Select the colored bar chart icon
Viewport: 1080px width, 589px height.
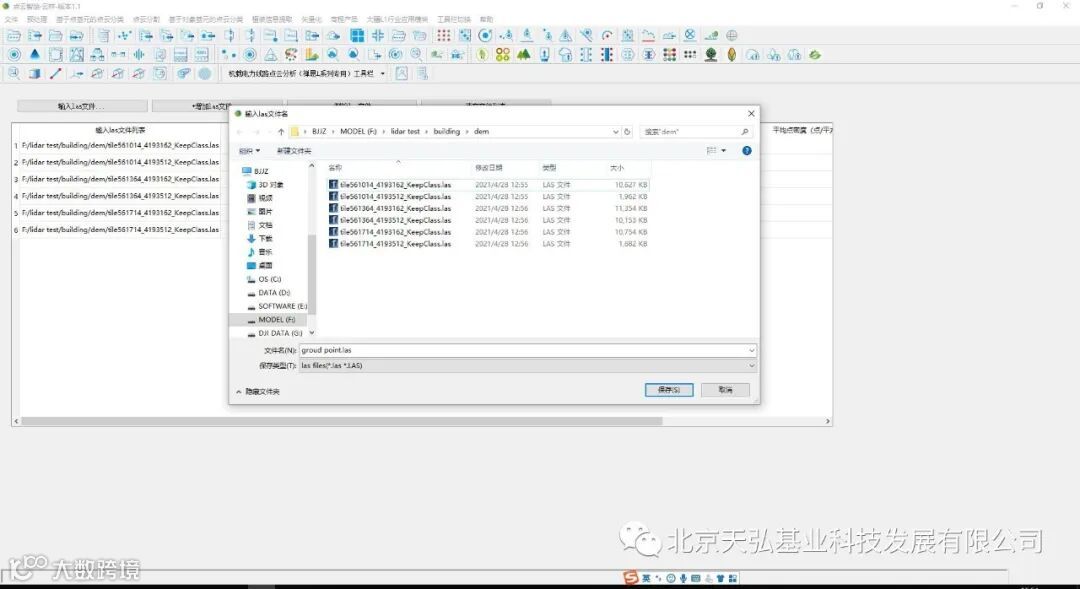312,54
